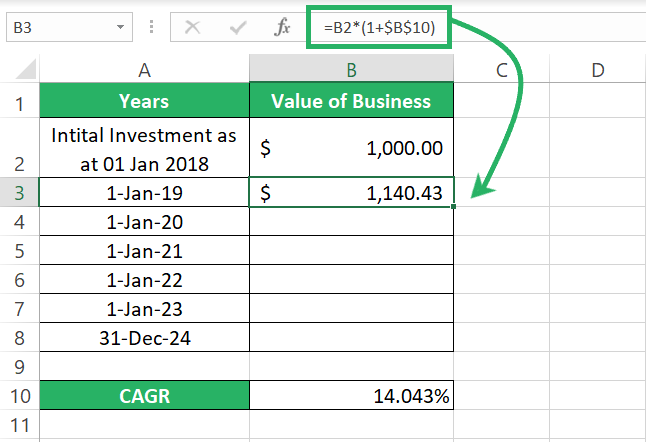Click the Select All corner triangle
This screenshot has width=646, height=442.
26,69
